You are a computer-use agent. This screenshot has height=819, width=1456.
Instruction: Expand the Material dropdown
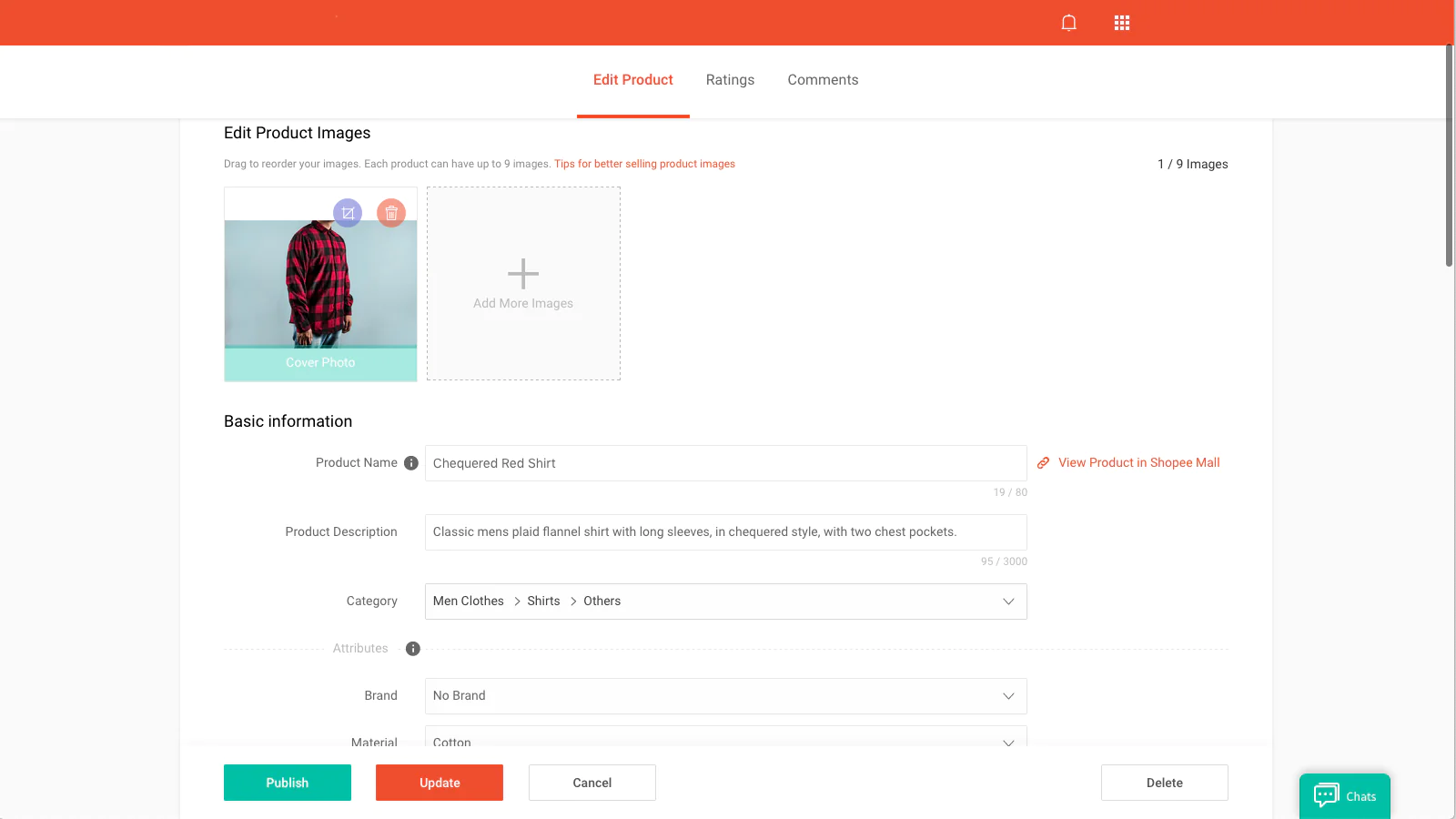[1008, 742]
